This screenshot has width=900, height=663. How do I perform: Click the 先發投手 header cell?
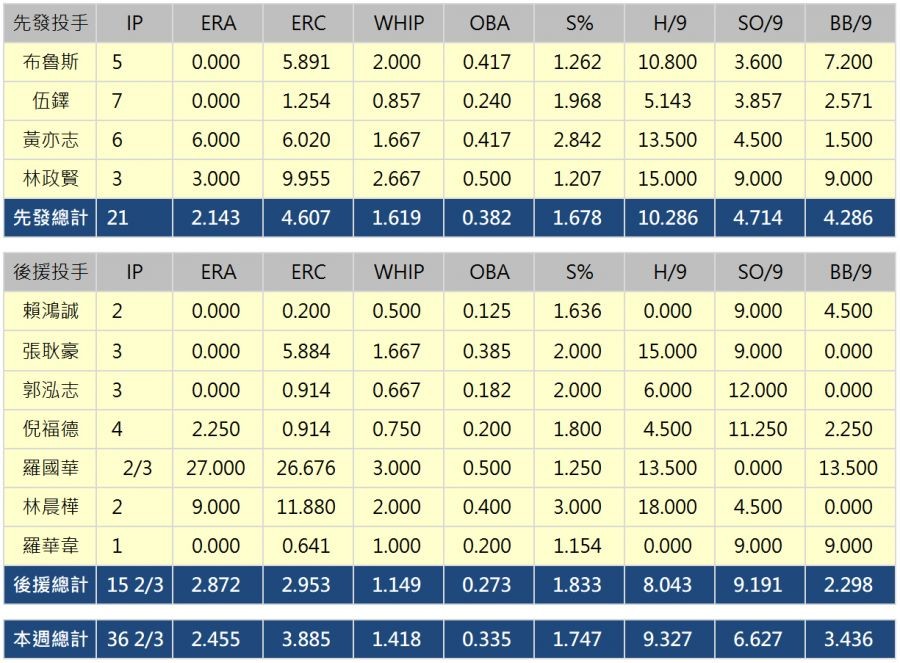click(50, 23)
